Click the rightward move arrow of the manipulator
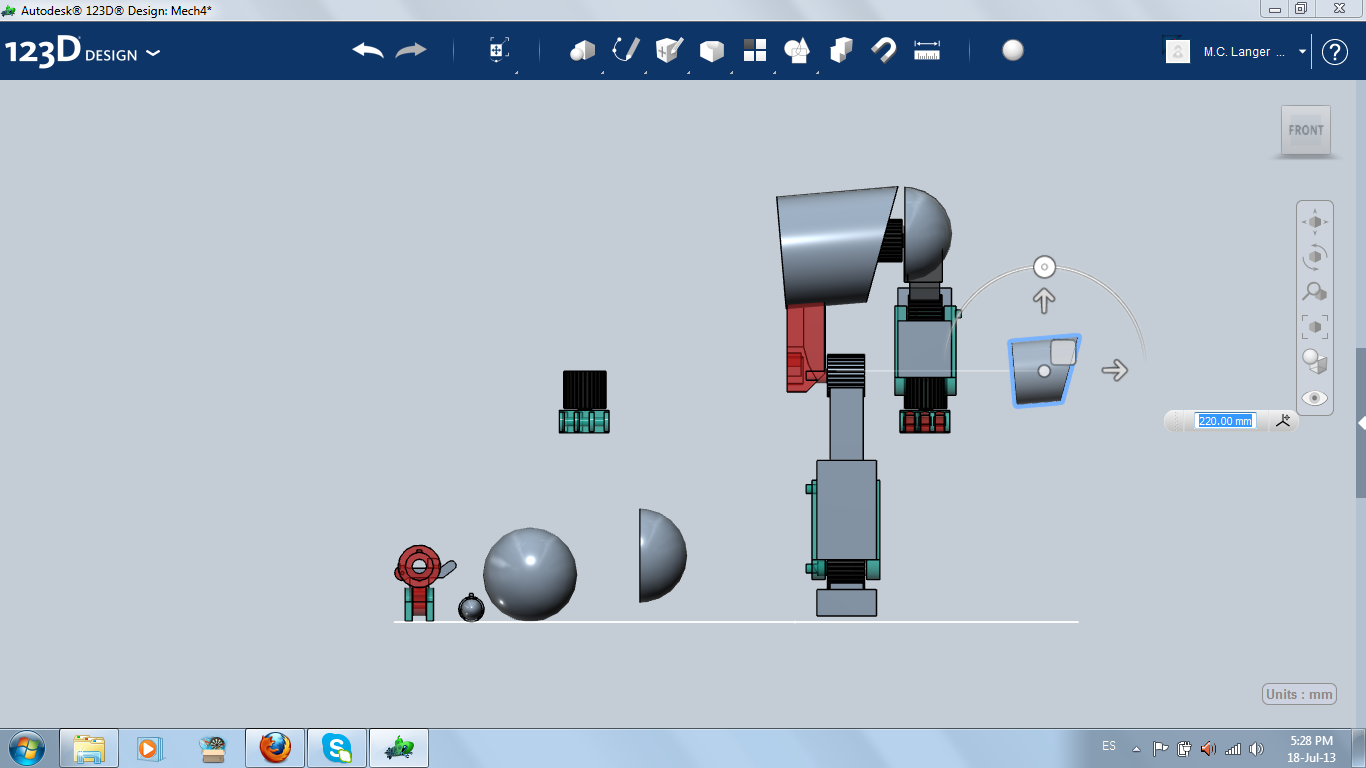Image resolution: width=1366 pixels, height=768 pixels. tap(1114, 370)
